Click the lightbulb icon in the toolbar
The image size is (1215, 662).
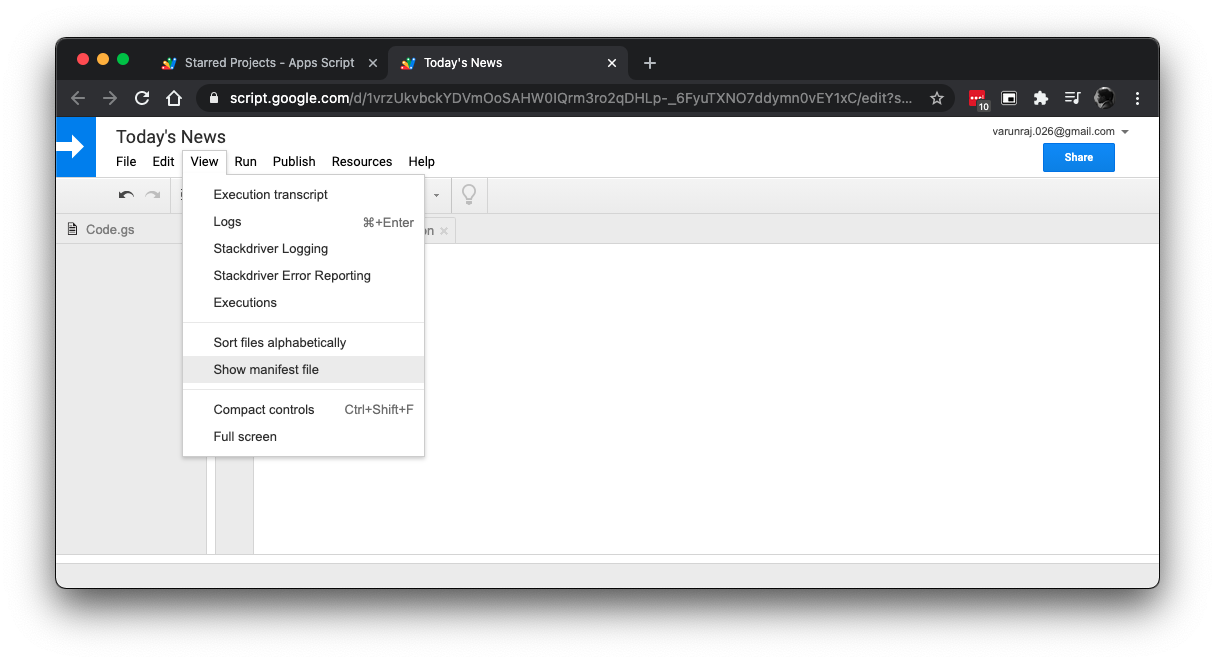tap(468, 195)
